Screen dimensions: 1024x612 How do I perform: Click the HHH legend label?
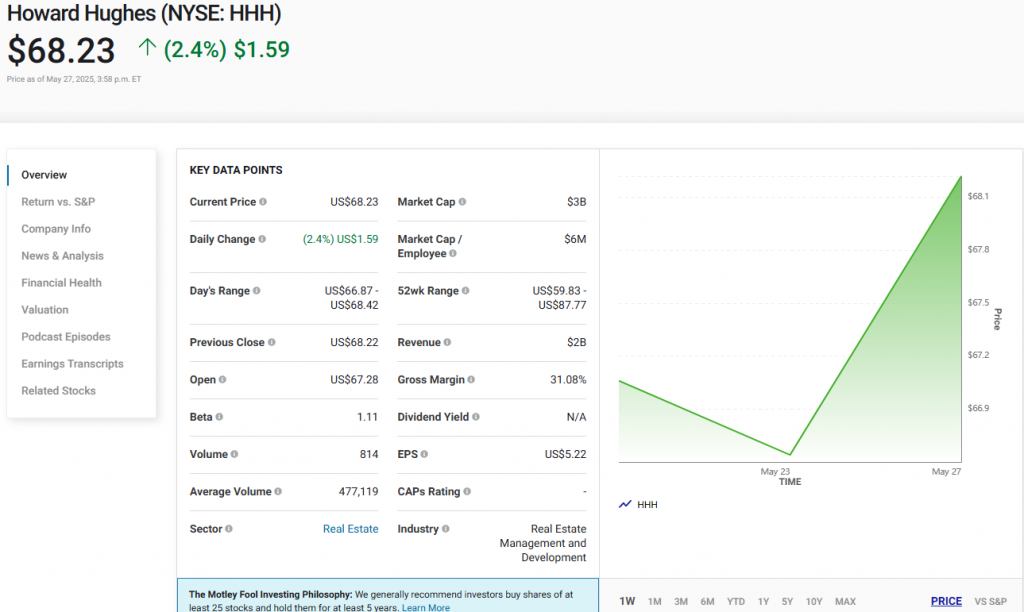[x=647, y=505]
